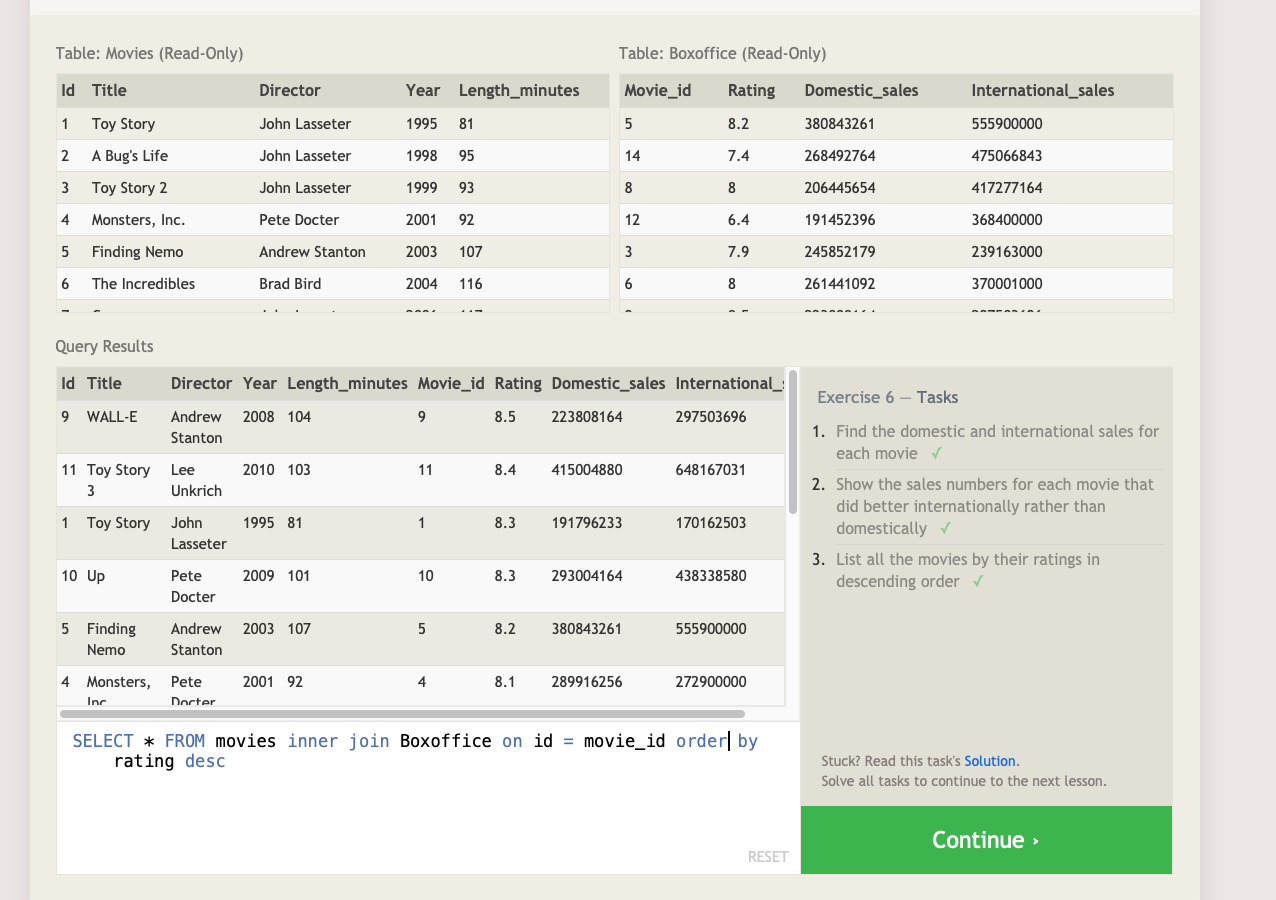This screenshot has width=1276, height=900.
Task: Click the 'Exercise 6 — Tasks' heading
Action: pos(887,397)
